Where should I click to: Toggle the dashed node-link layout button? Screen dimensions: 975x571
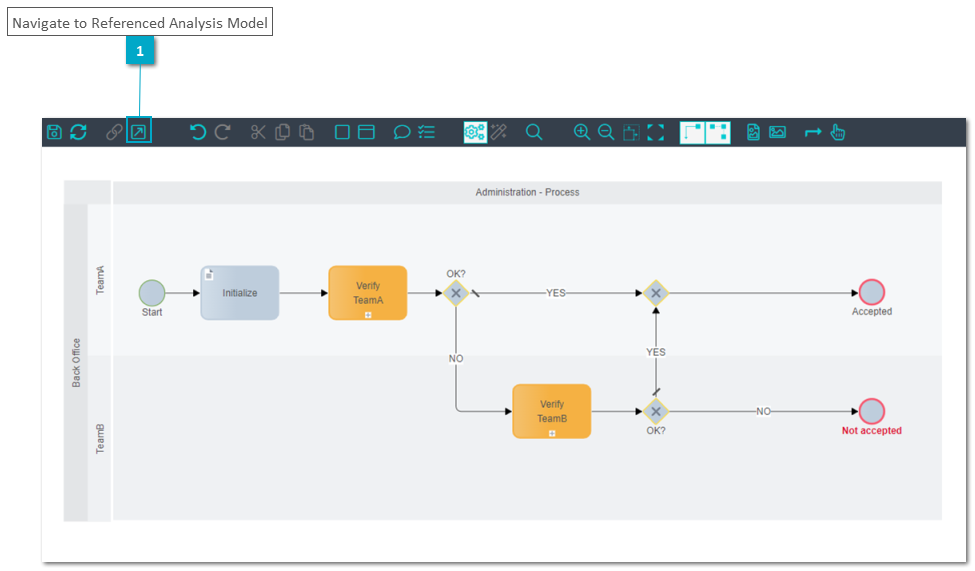click(718, 132)
